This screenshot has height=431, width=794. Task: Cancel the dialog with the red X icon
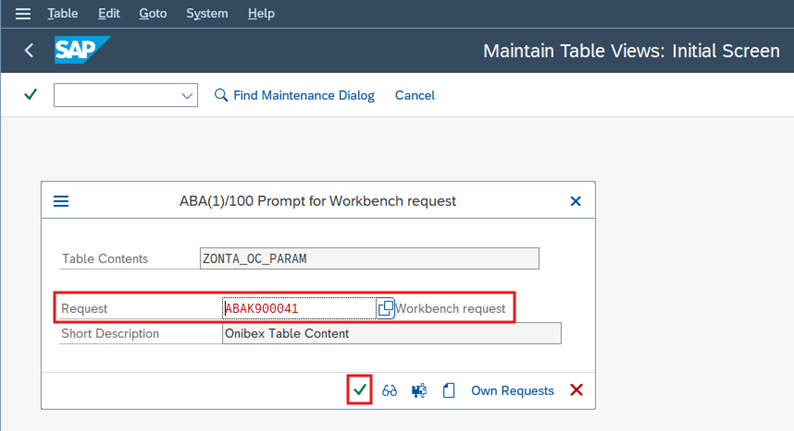[x=576, y=390]
